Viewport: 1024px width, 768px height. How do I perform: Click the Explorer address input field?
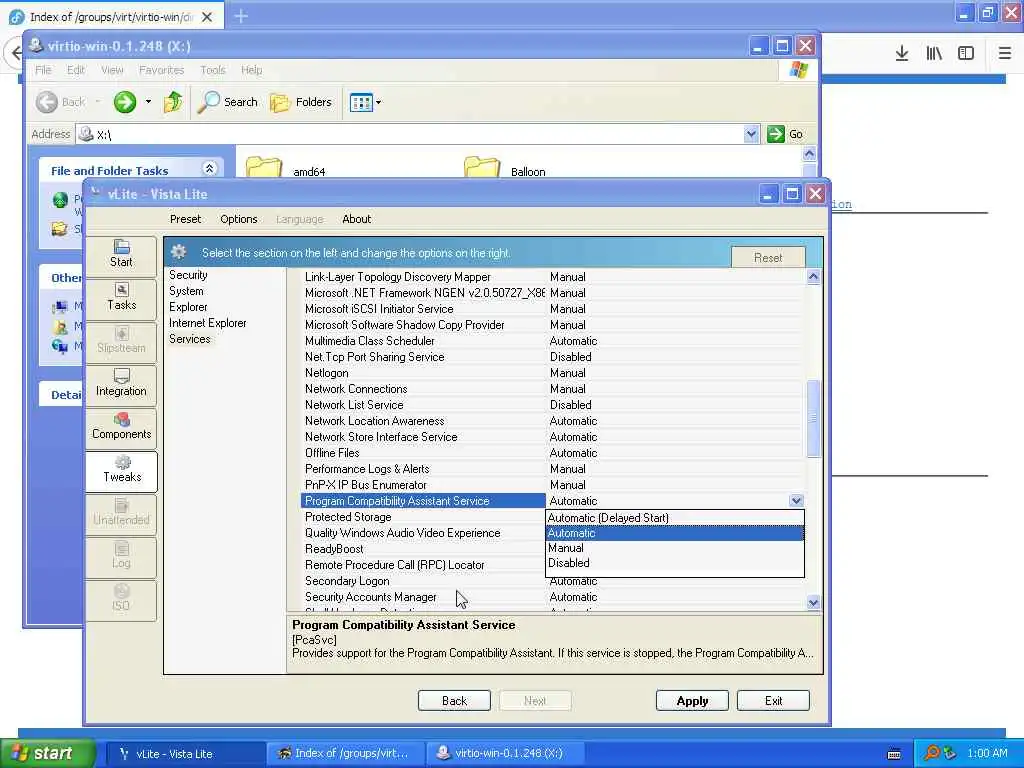(418, 135)
